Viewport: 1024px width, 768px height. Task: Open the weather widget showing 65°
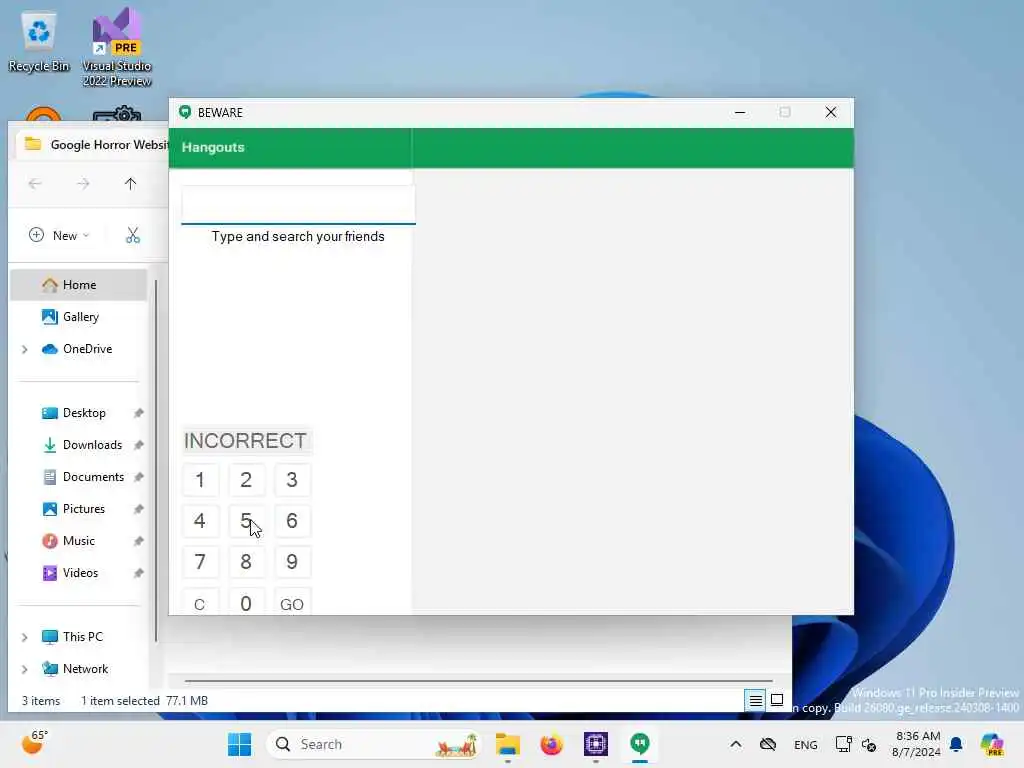click(x=34, y=743)
